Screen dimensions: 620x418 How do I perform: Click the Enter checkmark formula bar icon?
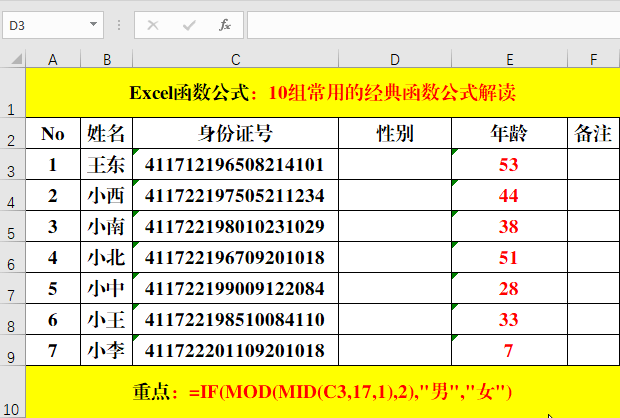point(189,25)
